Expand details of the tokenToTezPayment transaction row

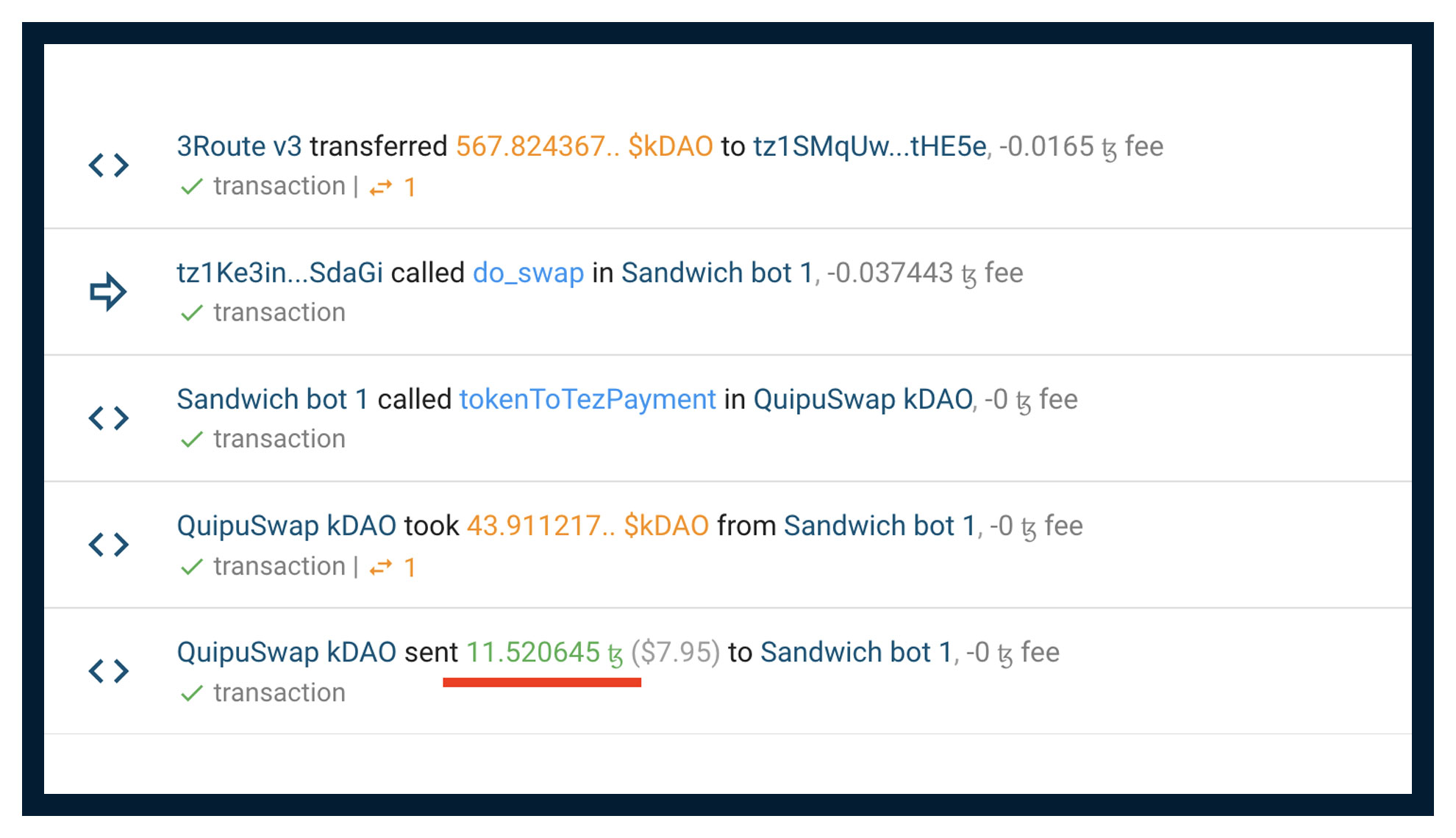coord(109,418)
